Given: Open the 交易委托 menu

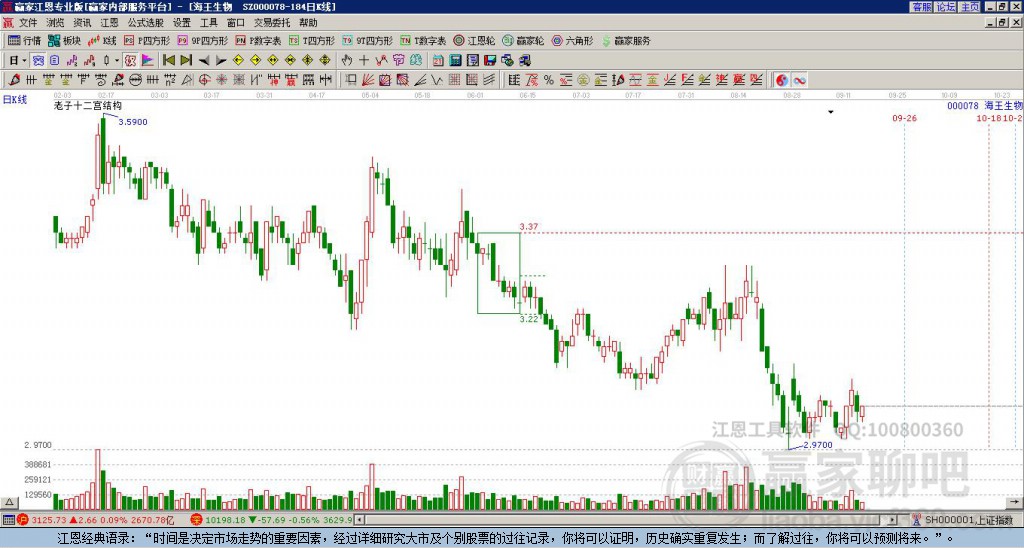Looking at the screenshot, I should point(272,23).
